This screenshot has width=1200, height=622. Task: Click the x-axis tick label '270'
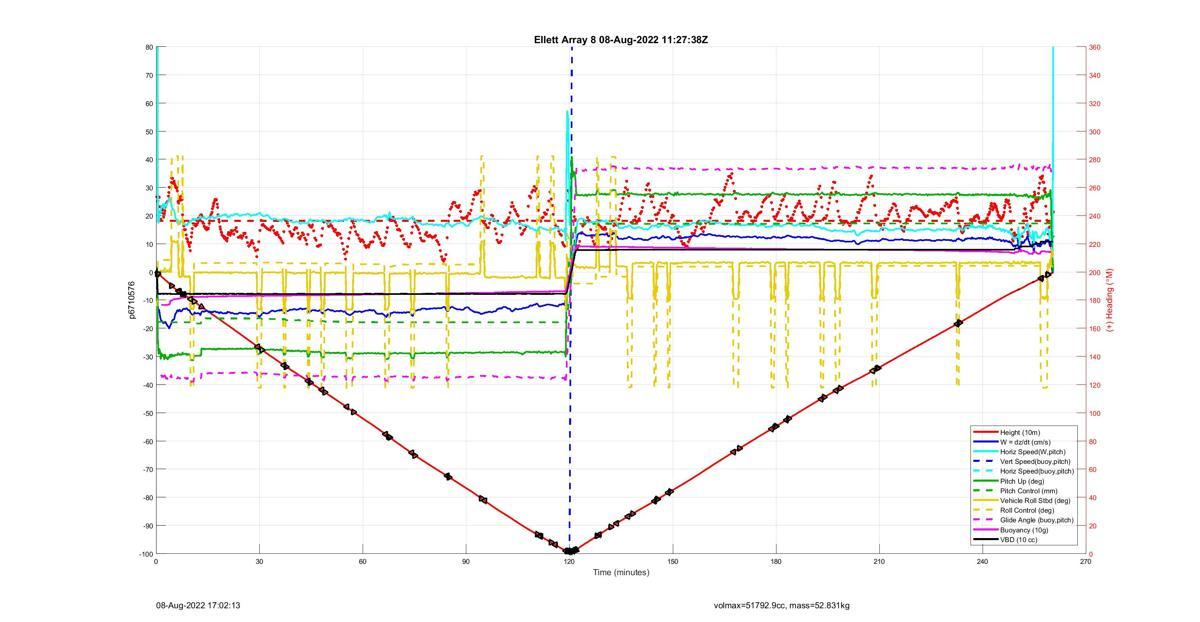[1086, 562]
